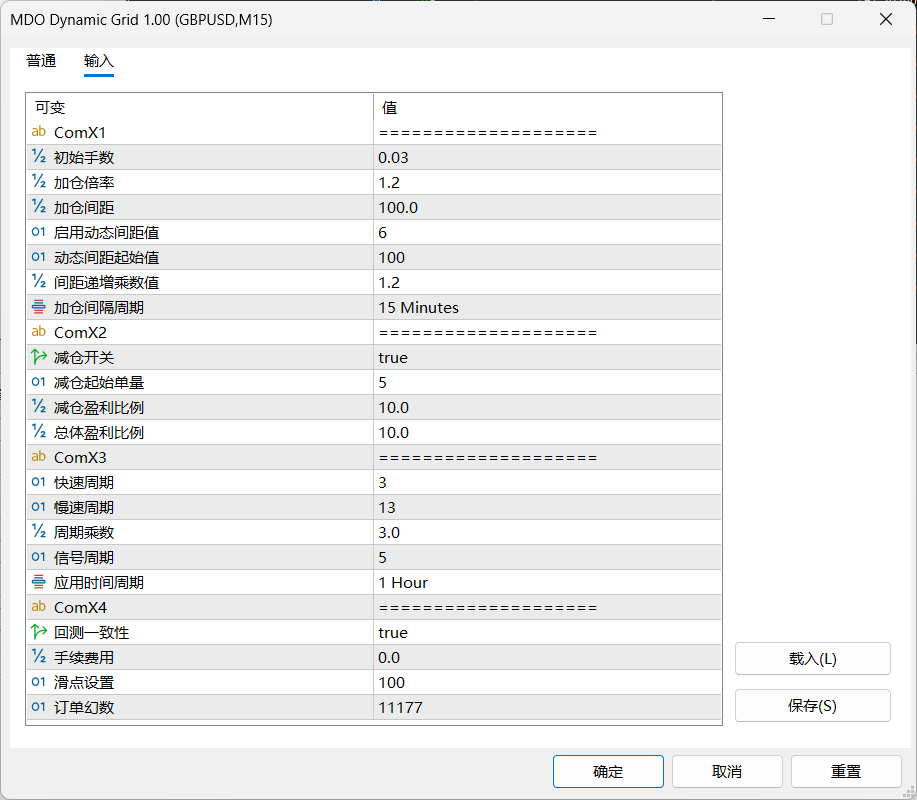This screenshot has width=917, height=800.
Task: Click the ab string icon beside ComX1
Action: [39, 132]
